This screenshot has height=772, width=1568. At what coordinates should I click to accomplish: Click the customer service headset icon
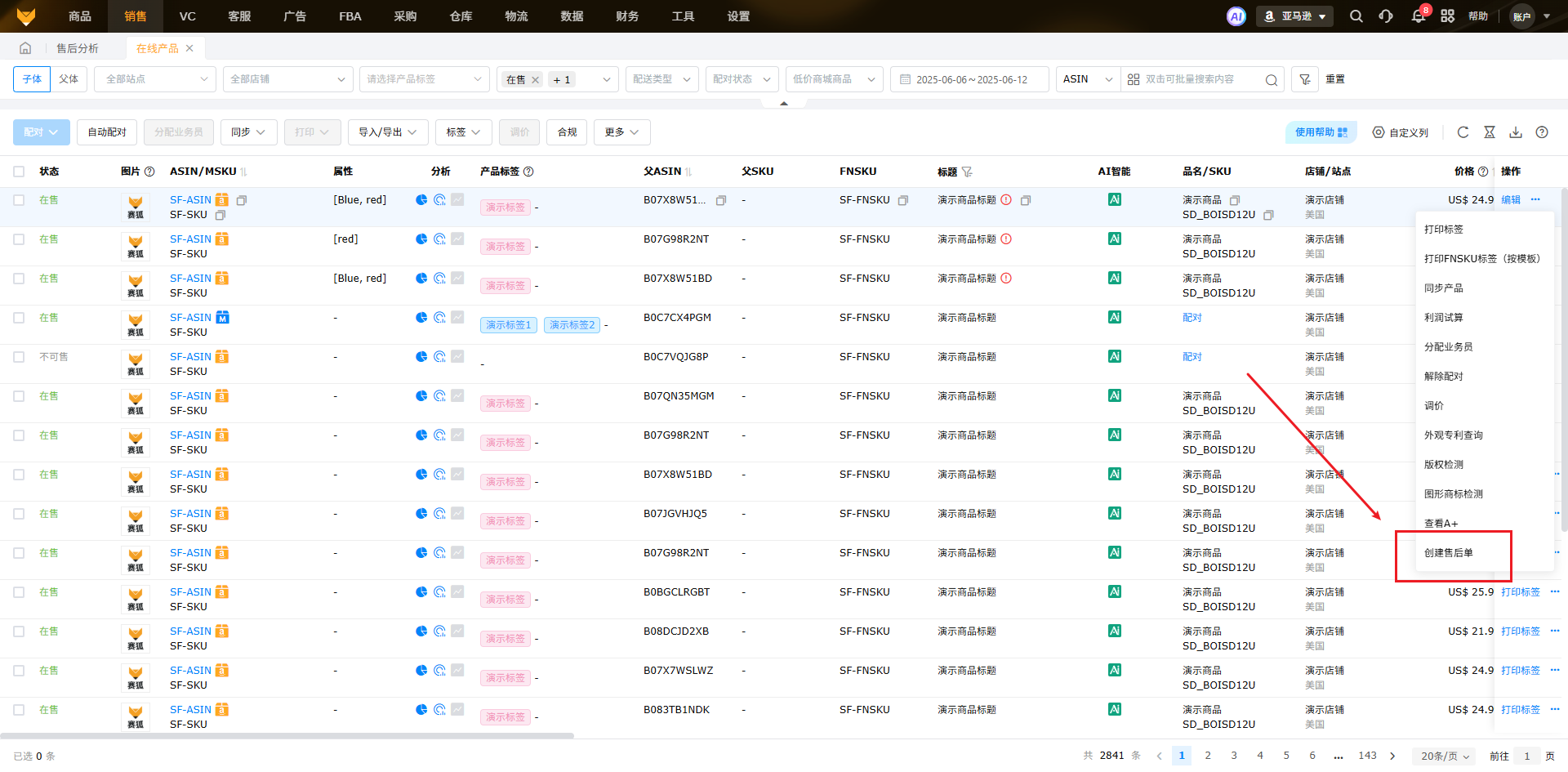pos(1386,16)
